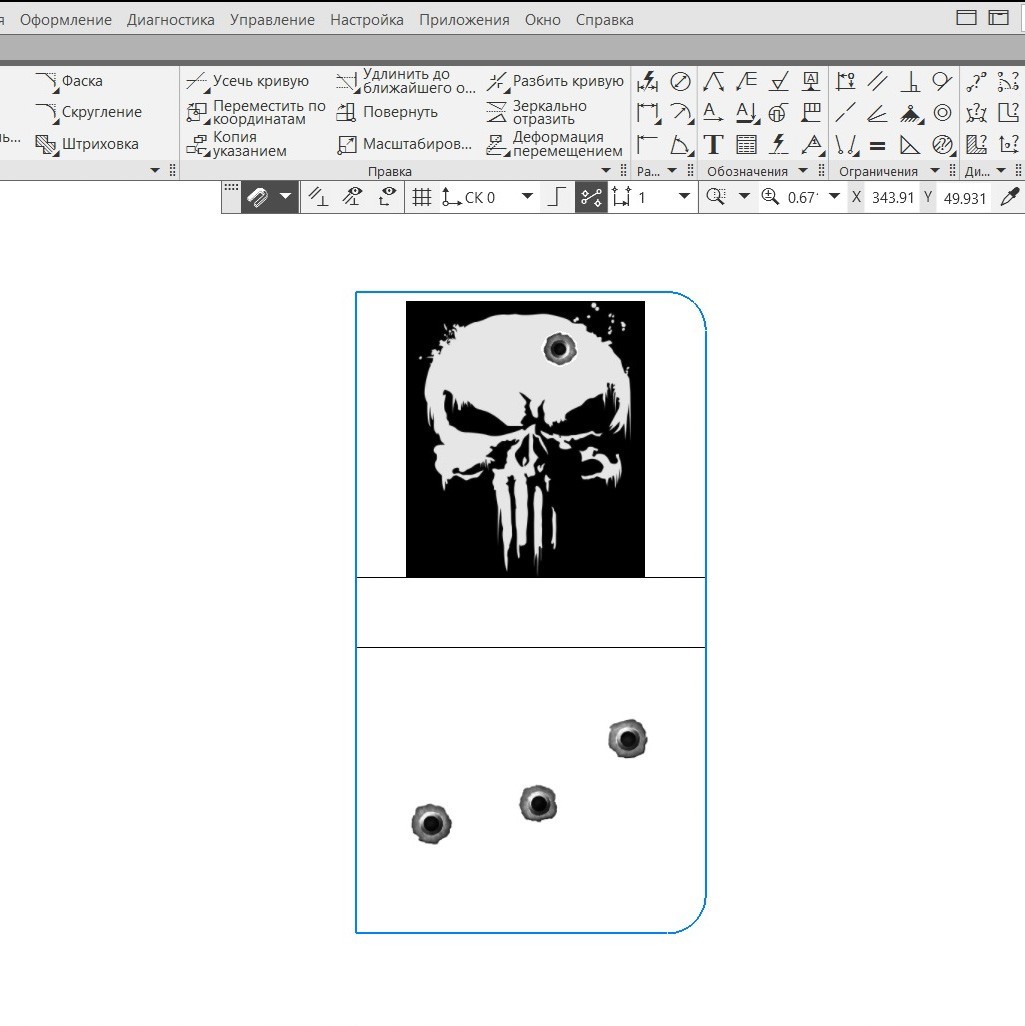Insert a table from Обозначения panel
The image size is (1025, 1026).
tap(746, 145)
